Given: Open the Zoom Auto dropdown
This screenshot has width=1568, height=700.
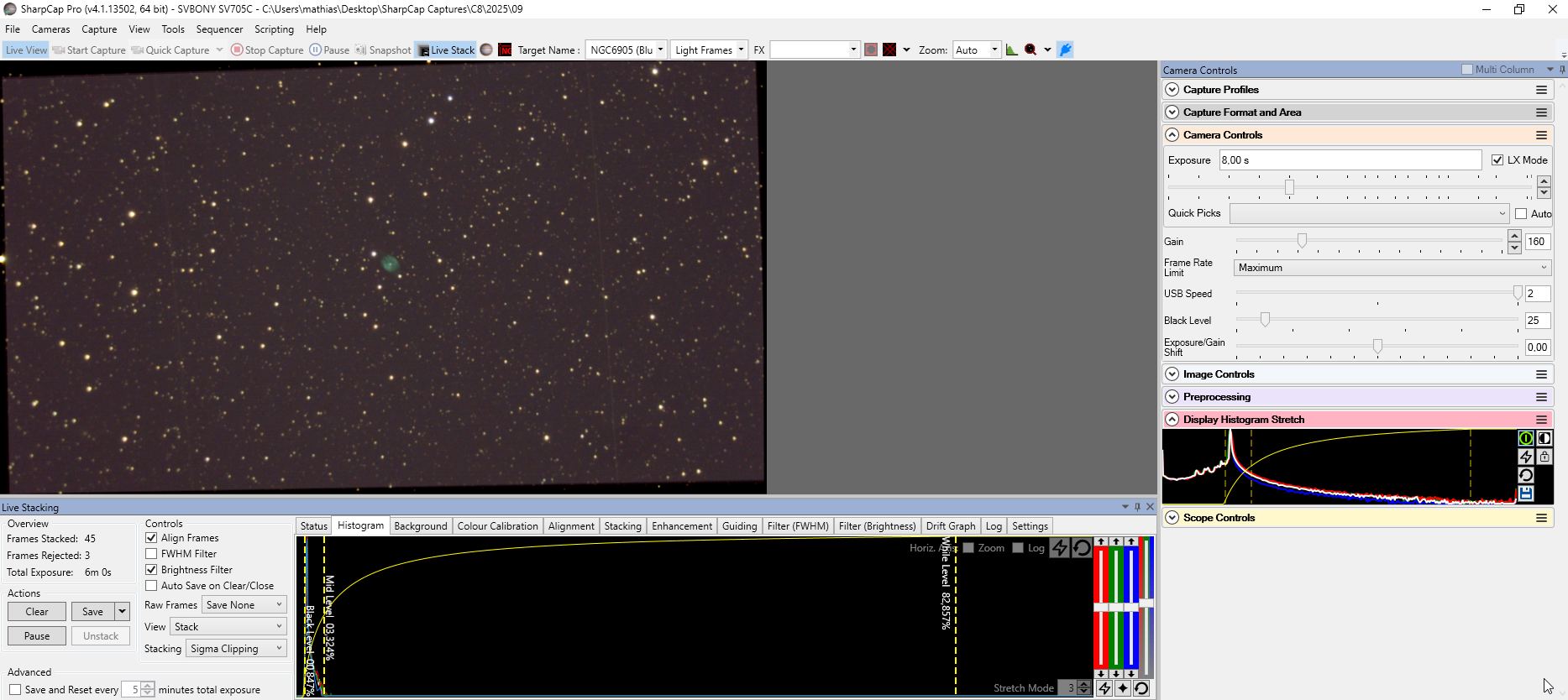Looking at the screenshot, I should 994,50.
